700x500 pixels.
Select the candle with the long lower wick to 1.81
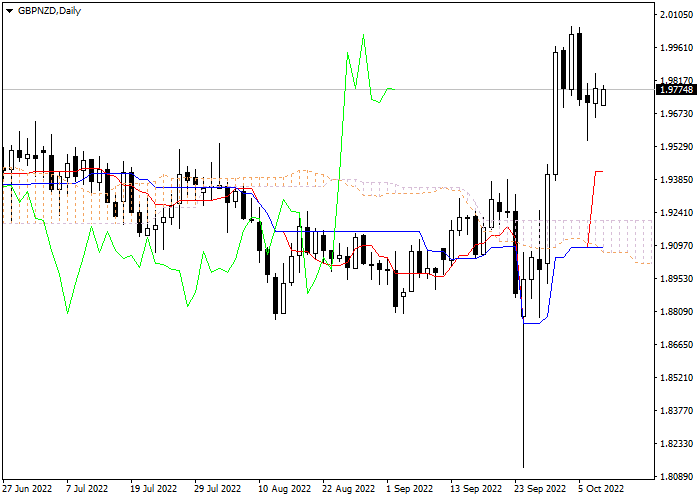pyautogui.click(x=523, y=298)
